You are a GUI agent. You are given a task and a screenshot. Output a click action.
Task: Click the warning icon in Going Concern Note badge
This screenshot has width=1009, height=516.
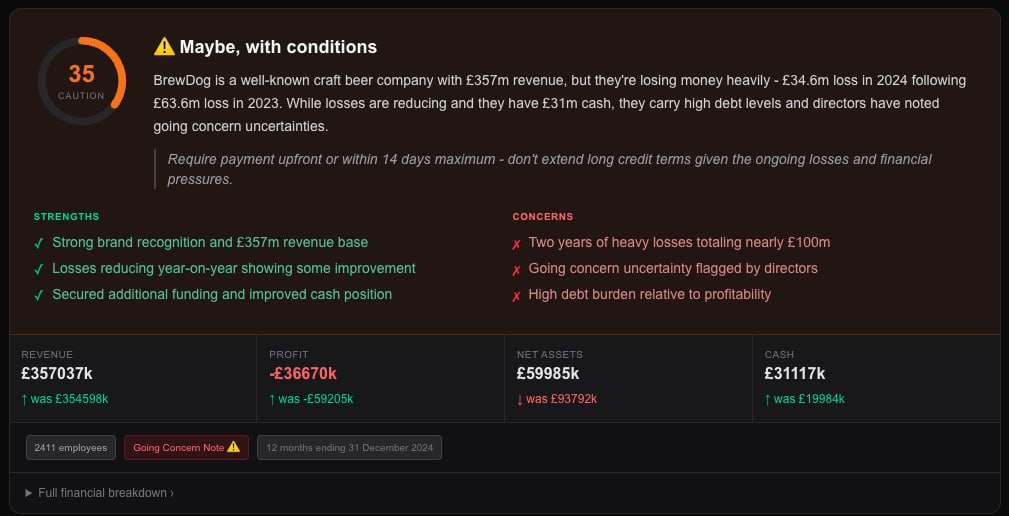point(233,447)
